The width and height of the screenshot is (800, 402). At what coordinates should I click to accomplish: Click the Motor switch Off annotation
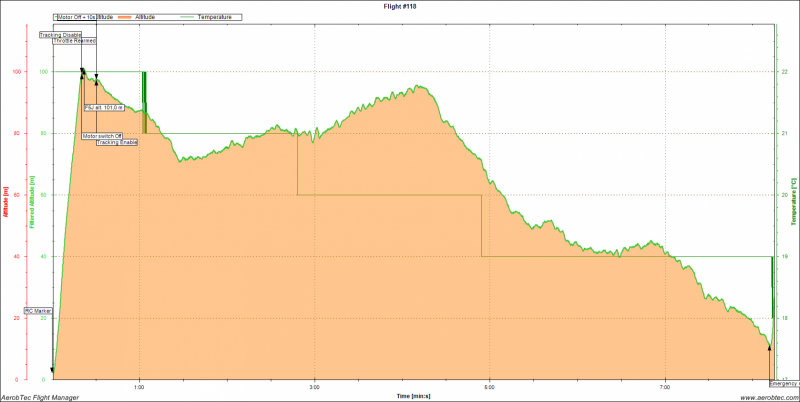[x=102, y=136]
